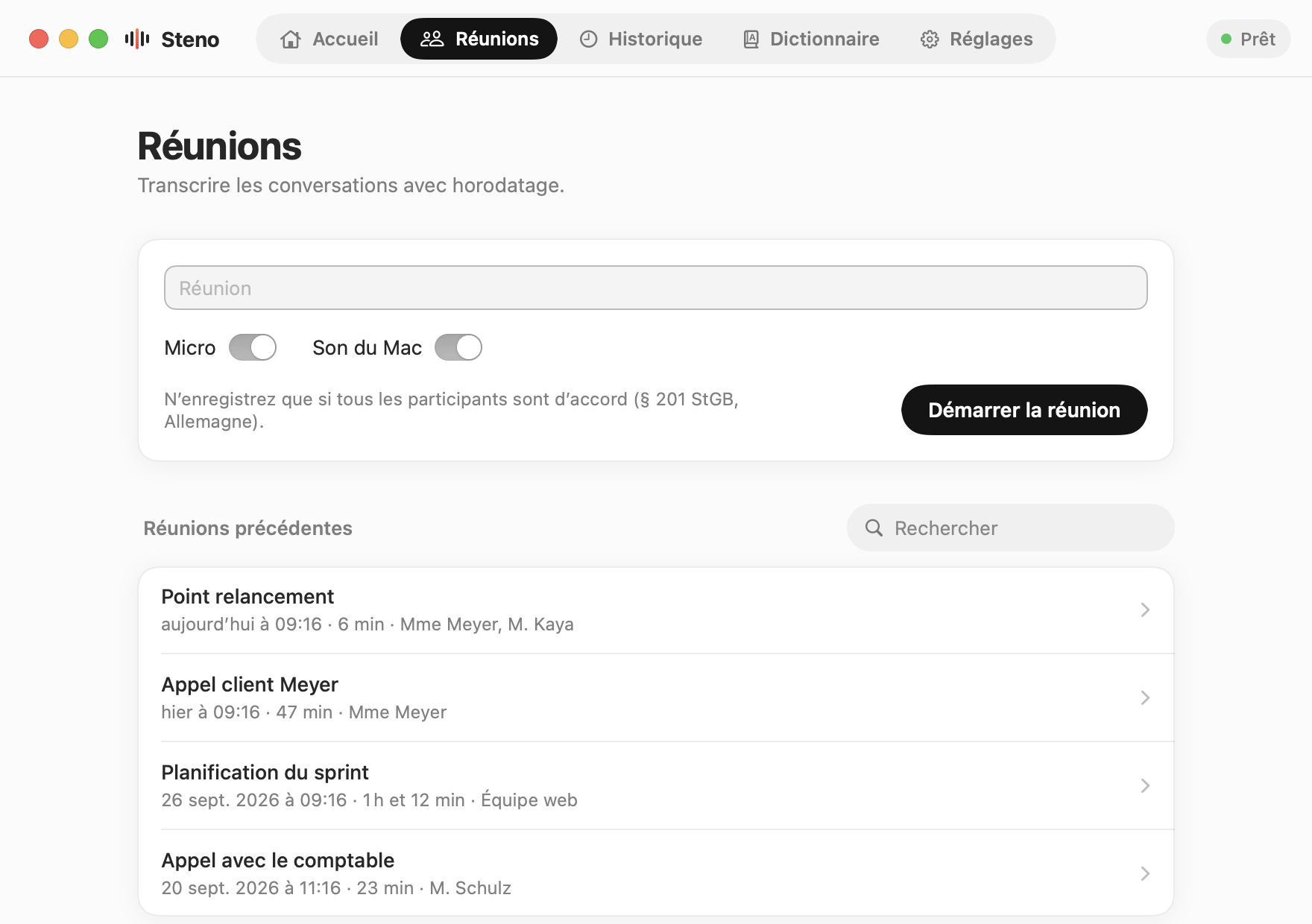Viewport: 1312px width, 924px height.
Task: Expand Planification du sprint chevron
Action: [1145, 786]
